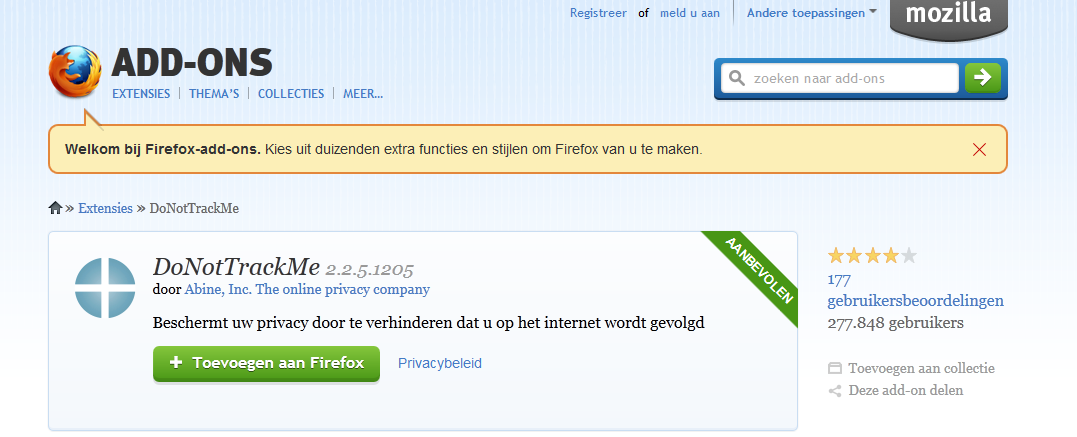Click the Firefox logo icon
Screen dimensions: 1077x437
point(75,72)
